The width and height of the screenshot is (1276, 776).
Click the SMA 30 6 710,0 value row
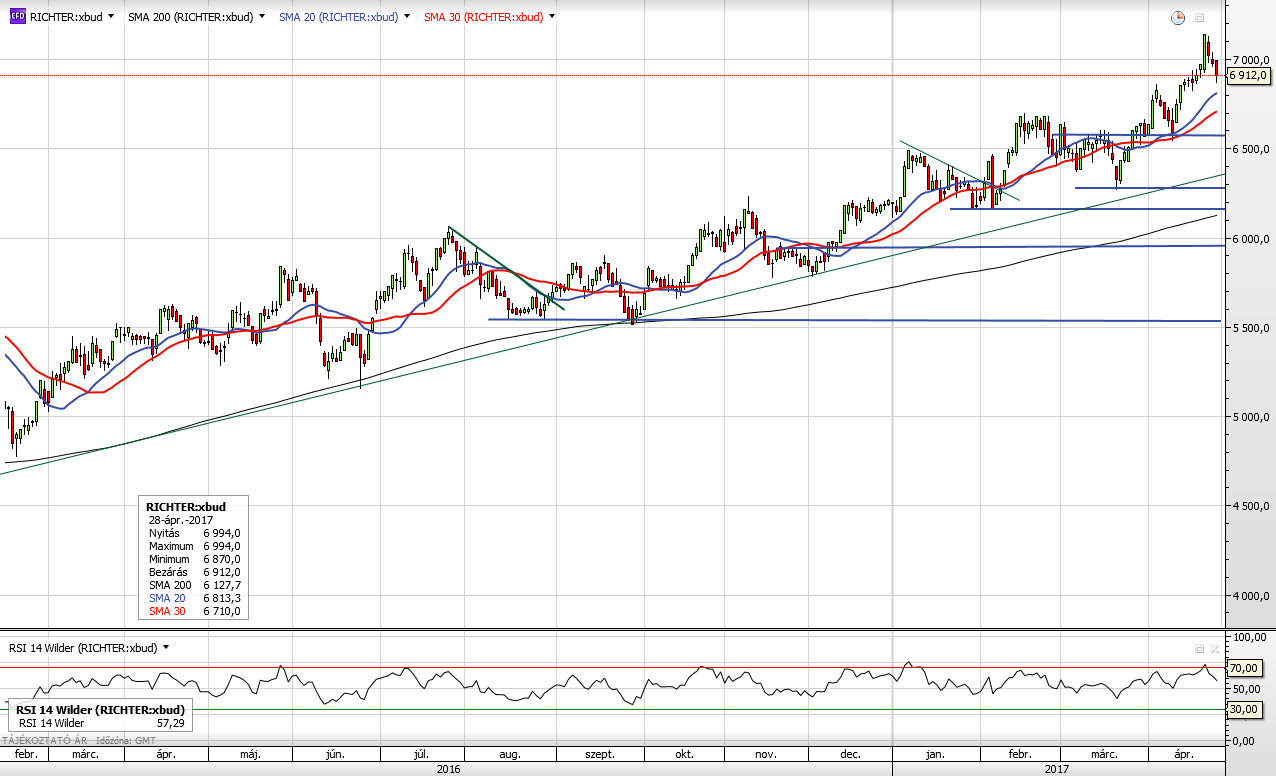194,611
